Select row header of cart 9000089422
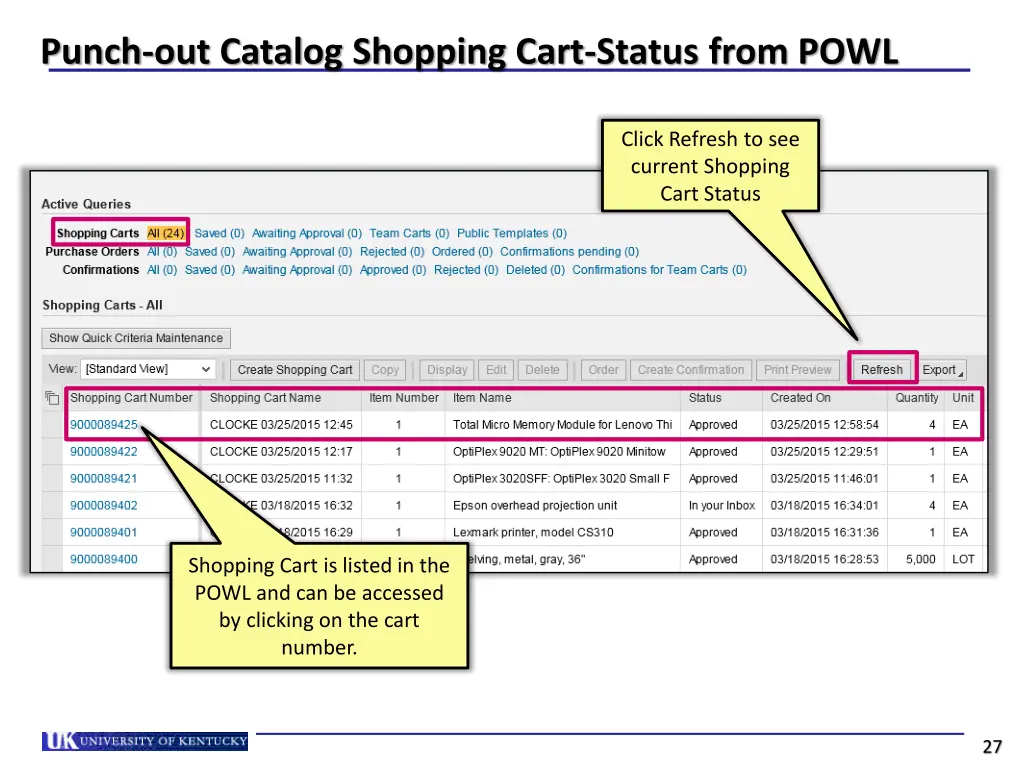The height and width of the screenshot is (768, 1024). (52, 451)
